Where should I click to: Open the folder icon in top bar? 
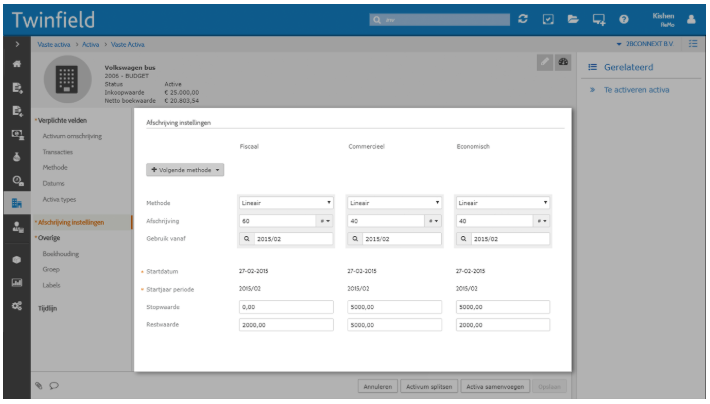[574, 19]
